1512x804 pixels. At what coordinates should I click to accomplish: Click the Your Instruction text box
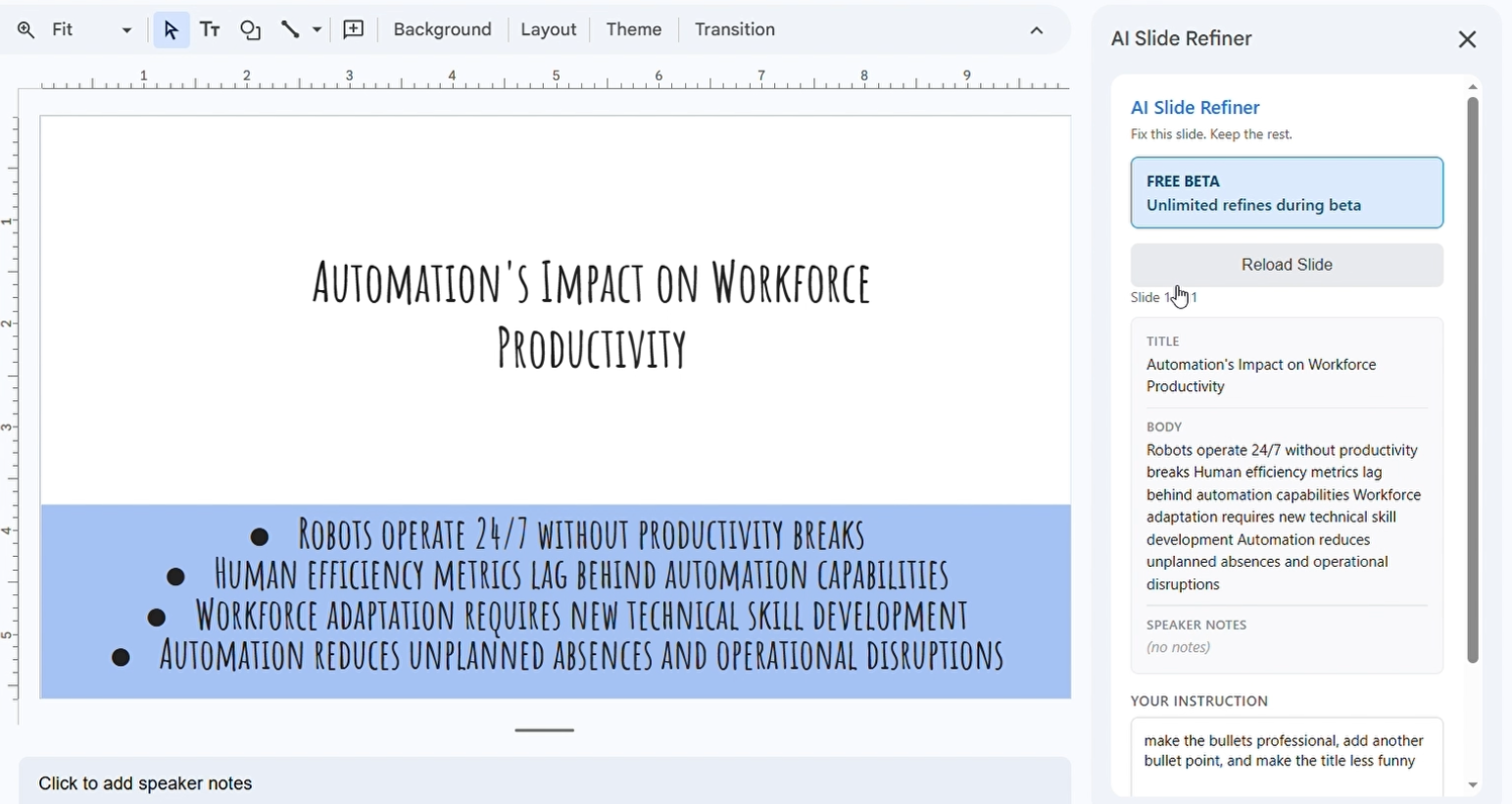[x=1284, y=755]
